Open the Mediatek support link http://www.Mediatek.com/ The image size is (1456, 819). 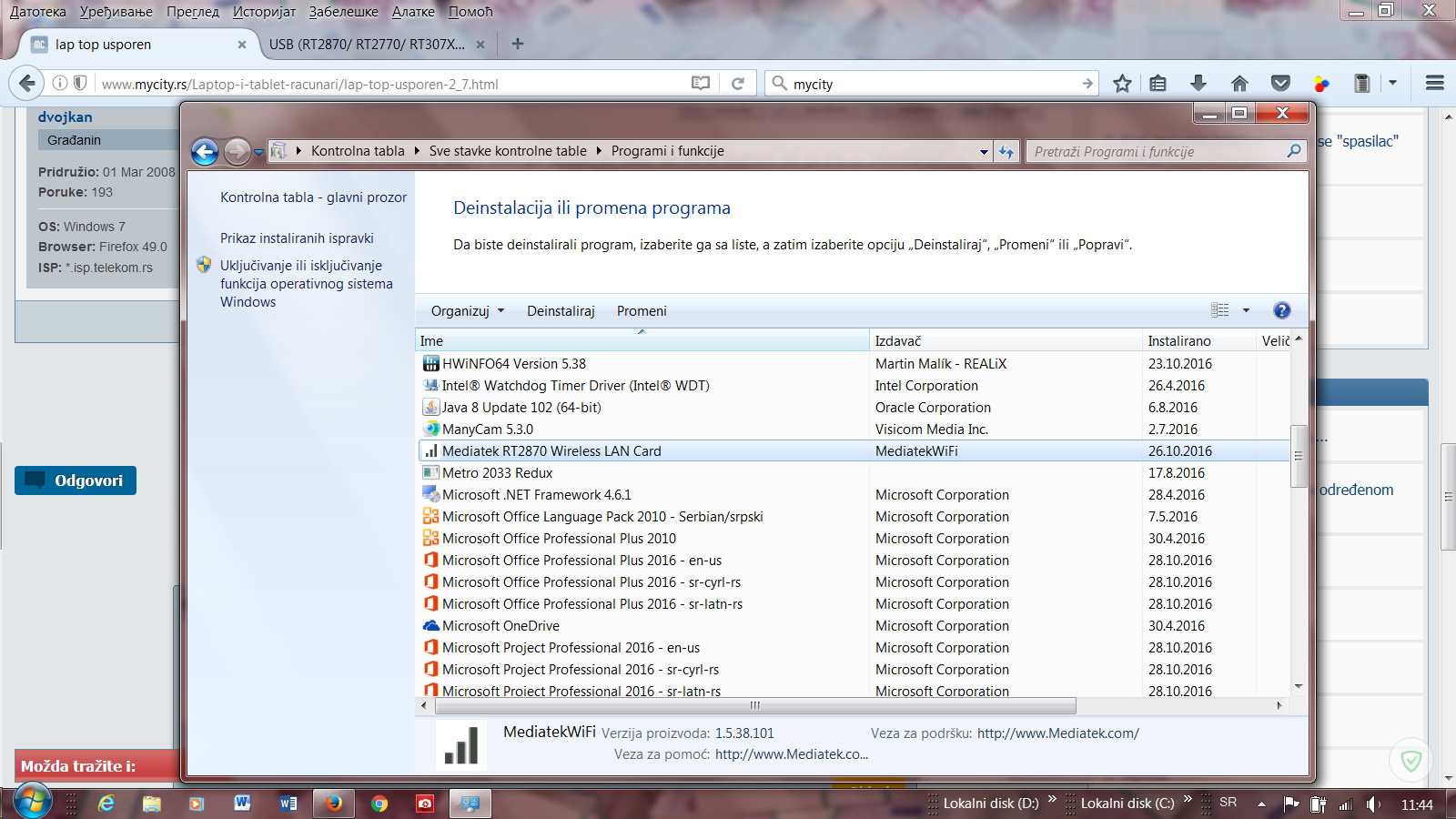click(1058, 733)
